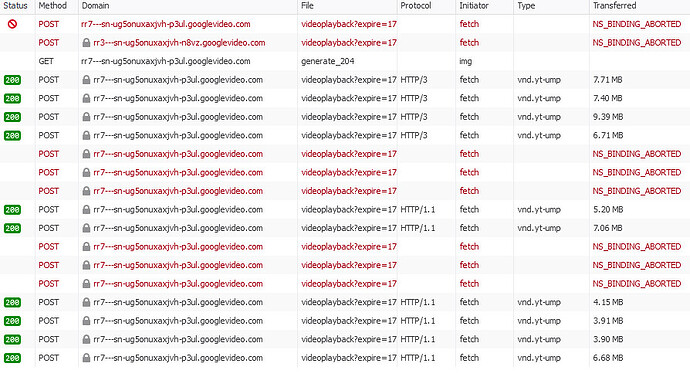
Task: Click the 7.40 MB transferred value
Action: [x=608, y=98]
